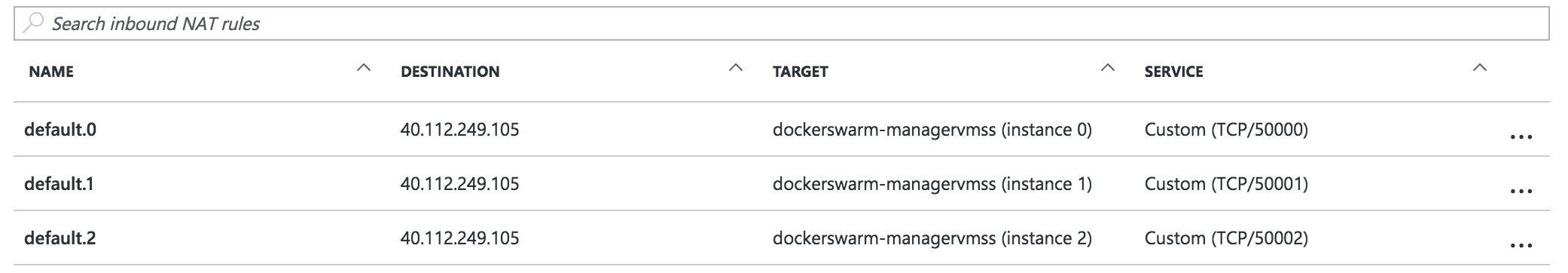The width and height of the screenshot is (1568, 273).
Task: Open the default.2 NAT rule
Action: point(60,238)
